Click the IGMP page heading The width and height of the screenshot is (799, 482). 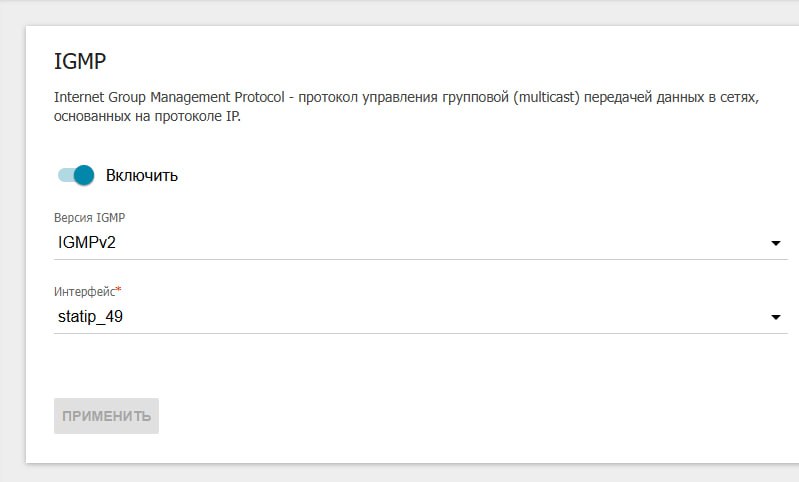click(80, 61)
